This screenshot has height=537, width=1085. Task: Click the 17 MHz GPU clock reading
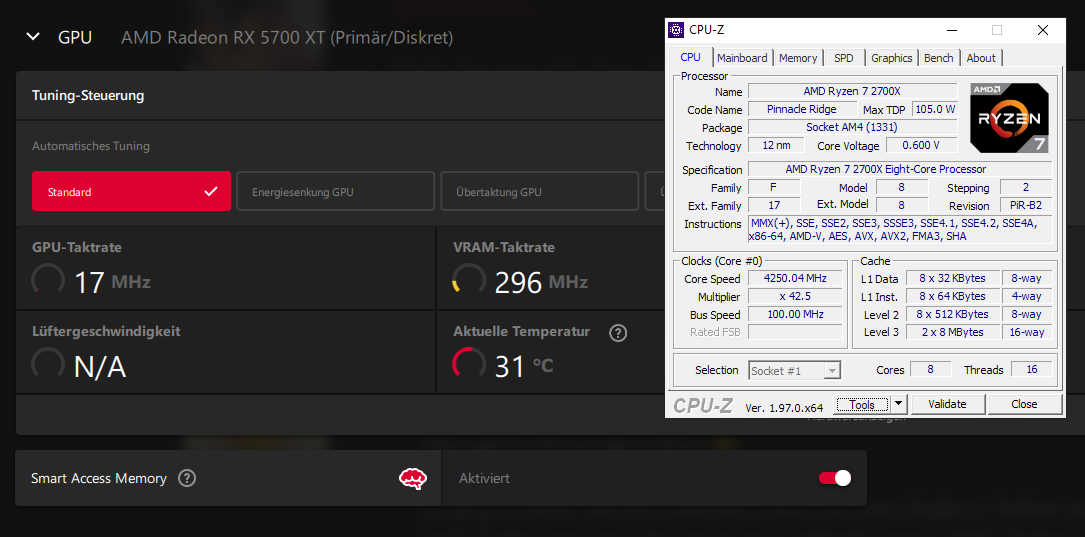pyautogui.click(x=112, y=282)
